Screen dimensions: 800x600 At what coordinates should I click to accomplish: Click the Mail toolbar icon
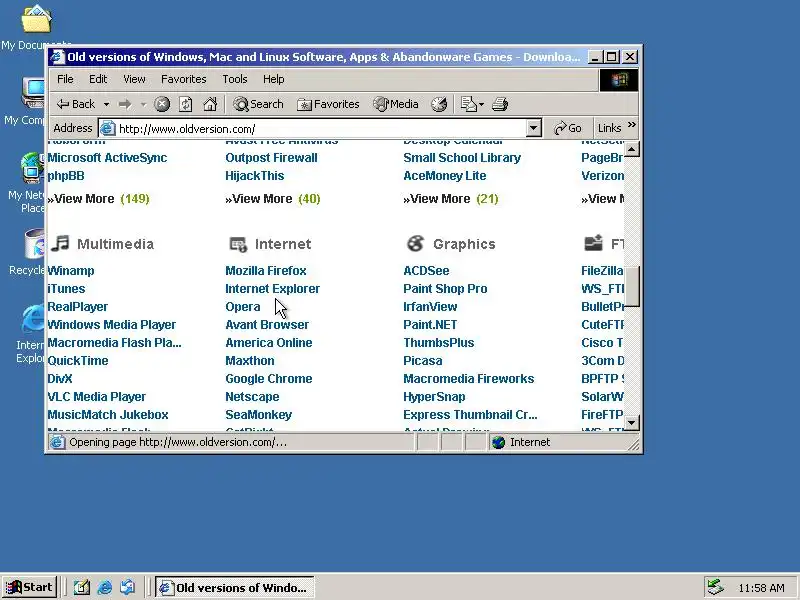point(468,104)
